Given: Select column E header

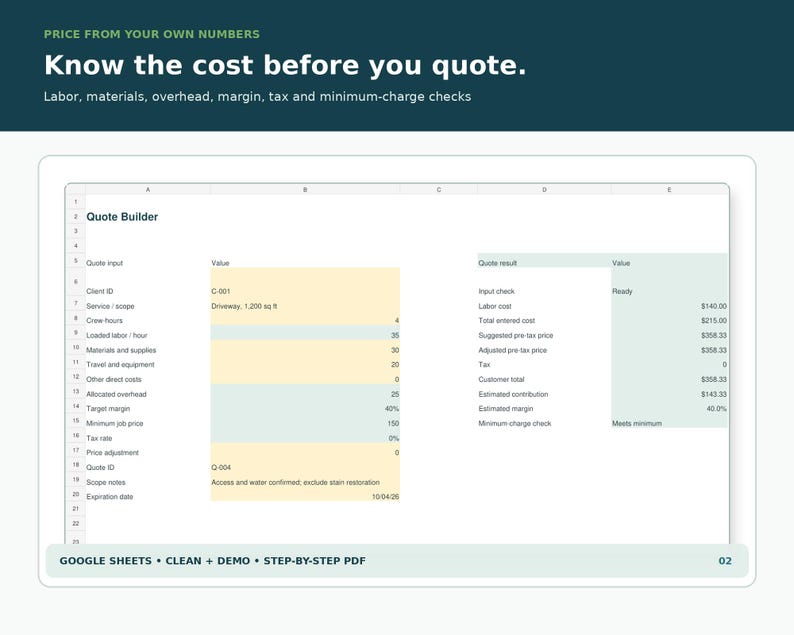Looking at the screenshot, I should click(x=669, y=189).
